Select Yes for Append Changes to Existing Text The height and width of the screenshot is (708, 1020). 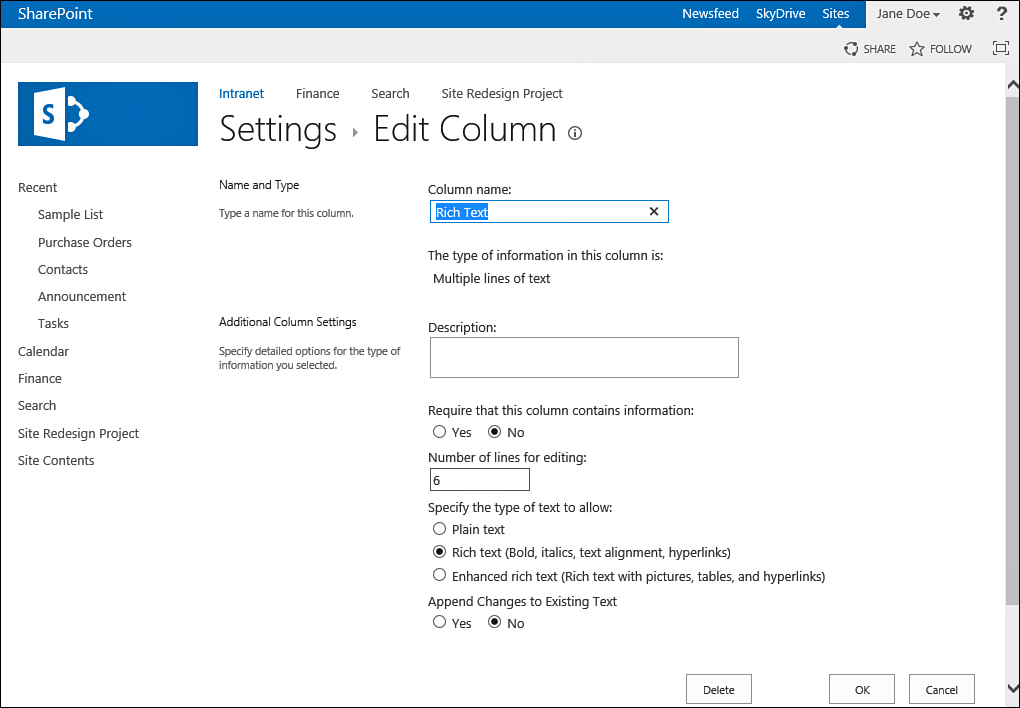pyautogui.click(x=440, y=622)
